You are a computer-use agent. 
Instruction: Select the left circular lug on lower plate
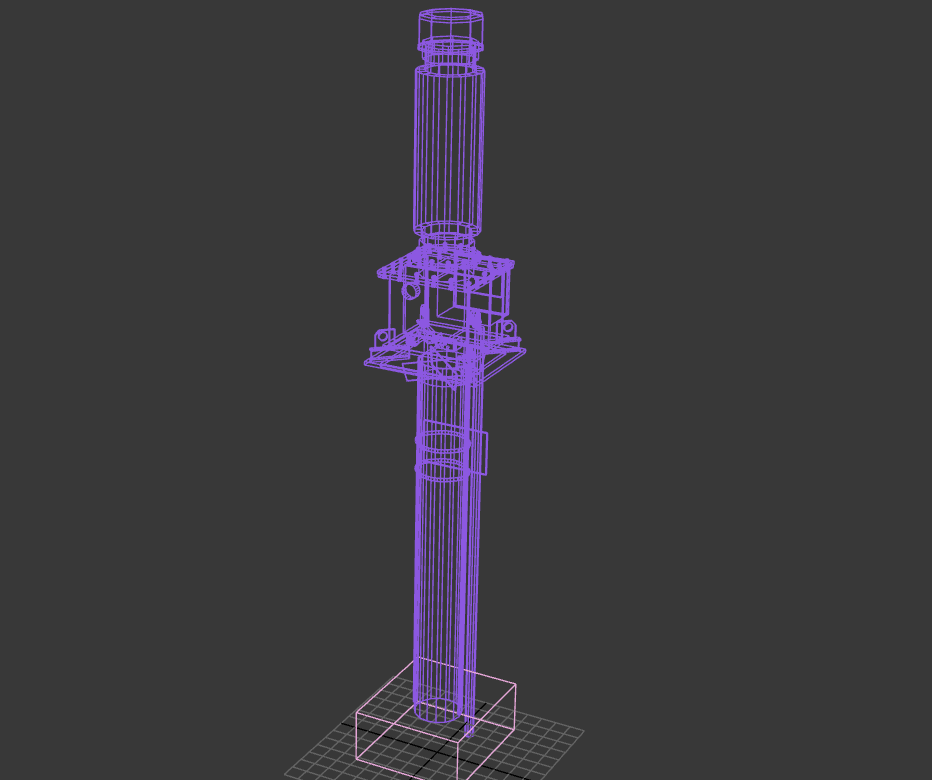[x=380, y=338]
